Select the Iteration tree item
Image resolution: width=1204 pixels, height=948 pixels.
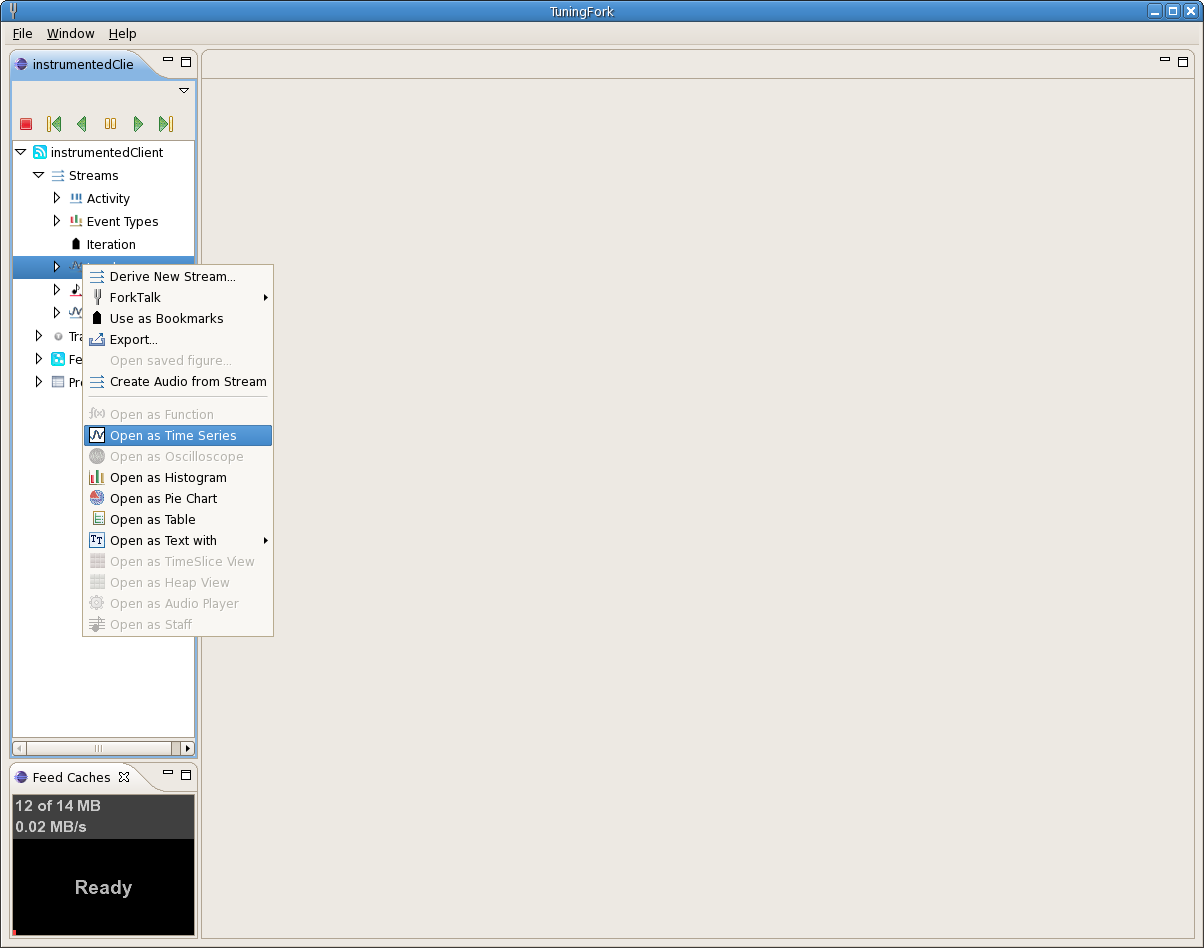coord(110,245)
